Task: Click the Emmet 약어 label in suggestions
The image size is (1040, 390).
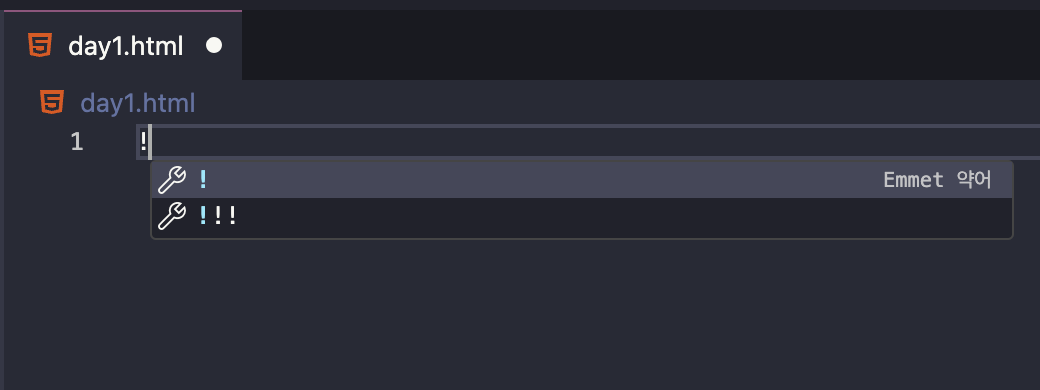Action: [x=937, y=180]
